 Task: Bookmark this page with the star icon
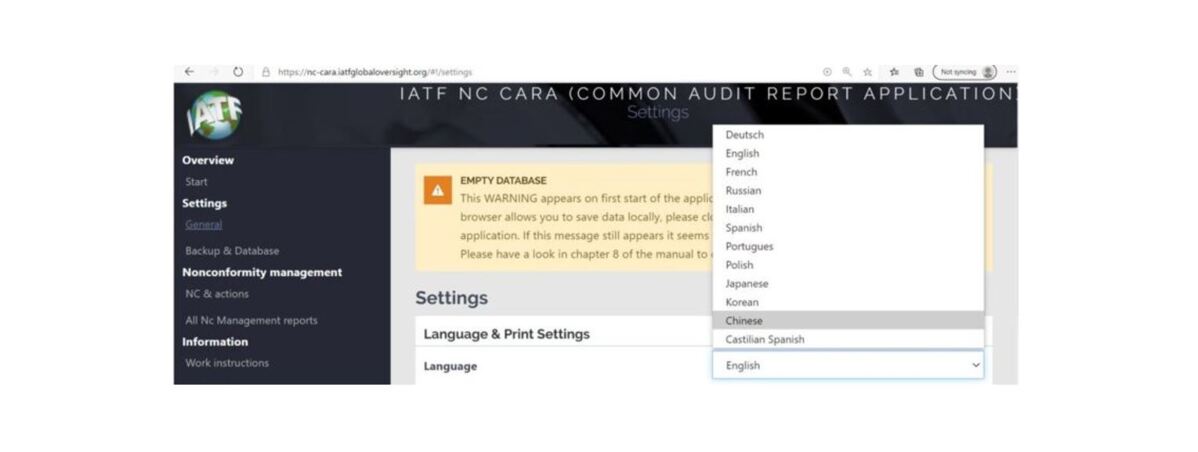[x=868, y=72]
